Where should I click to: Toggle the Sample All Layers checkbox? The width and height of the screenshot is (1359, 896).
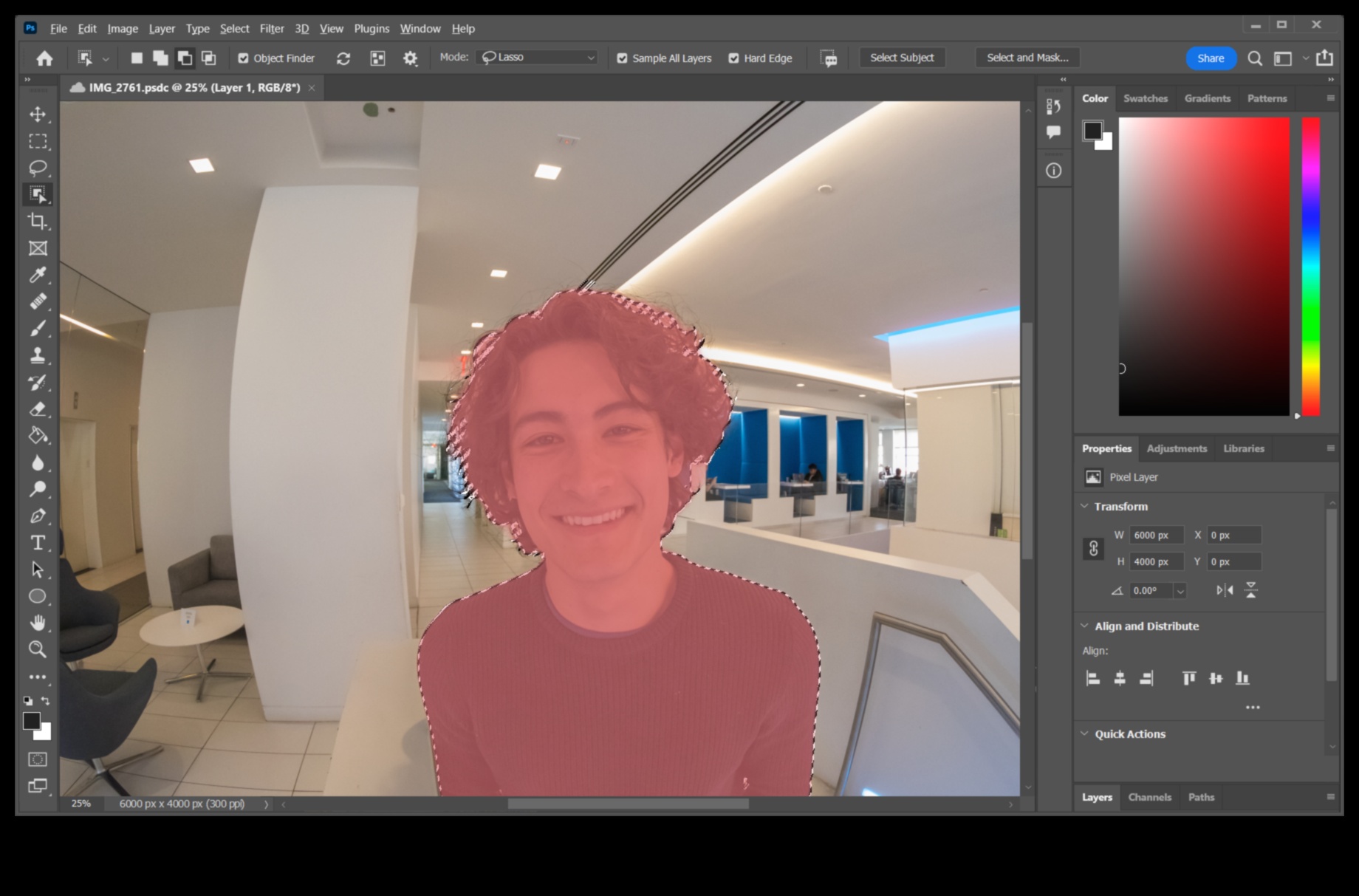[623, 58]
